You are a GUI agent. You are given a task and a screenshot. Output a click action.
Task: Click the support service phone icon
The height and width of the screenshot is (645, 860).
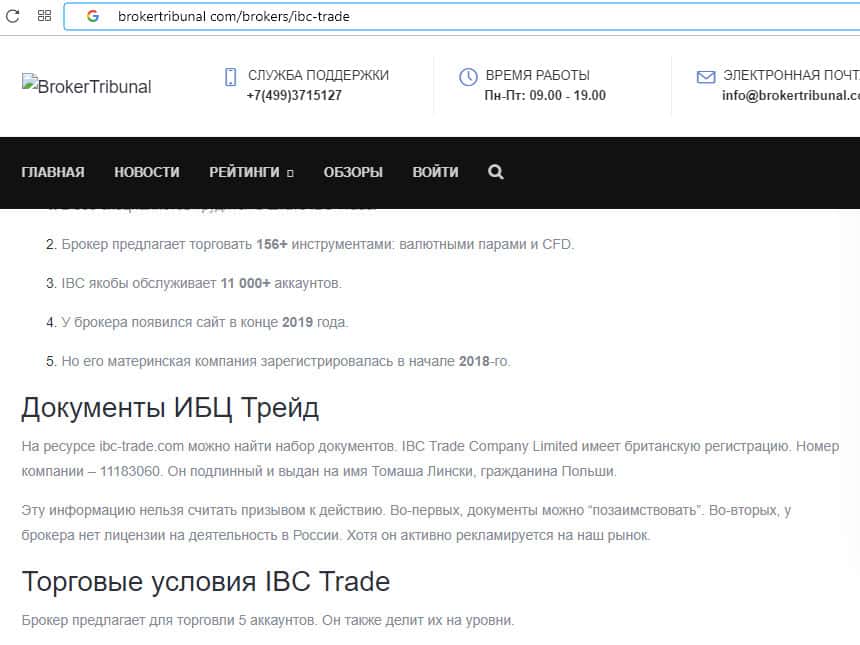coord(231,77)
